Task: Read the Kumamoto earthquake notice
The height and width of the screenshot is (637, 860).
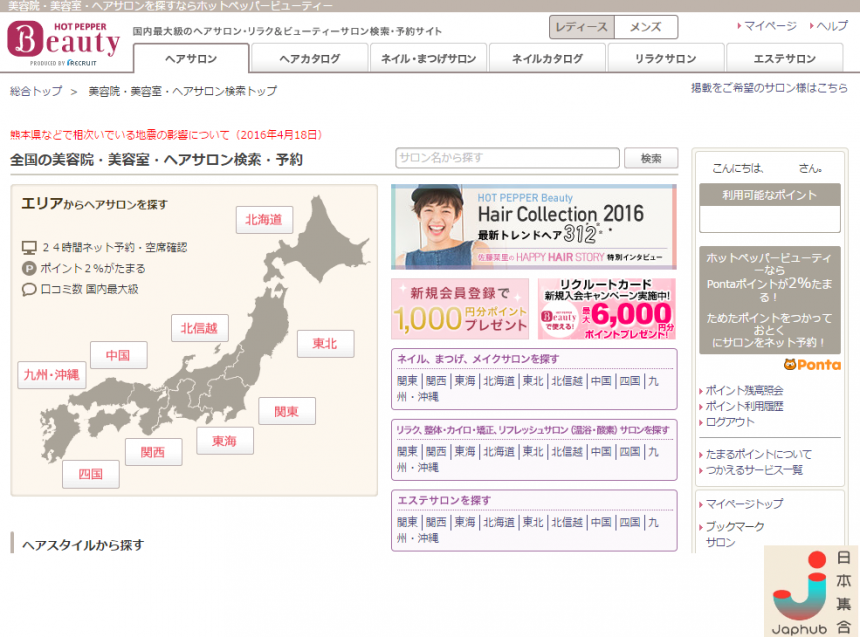Action: (x=166, y=135)
